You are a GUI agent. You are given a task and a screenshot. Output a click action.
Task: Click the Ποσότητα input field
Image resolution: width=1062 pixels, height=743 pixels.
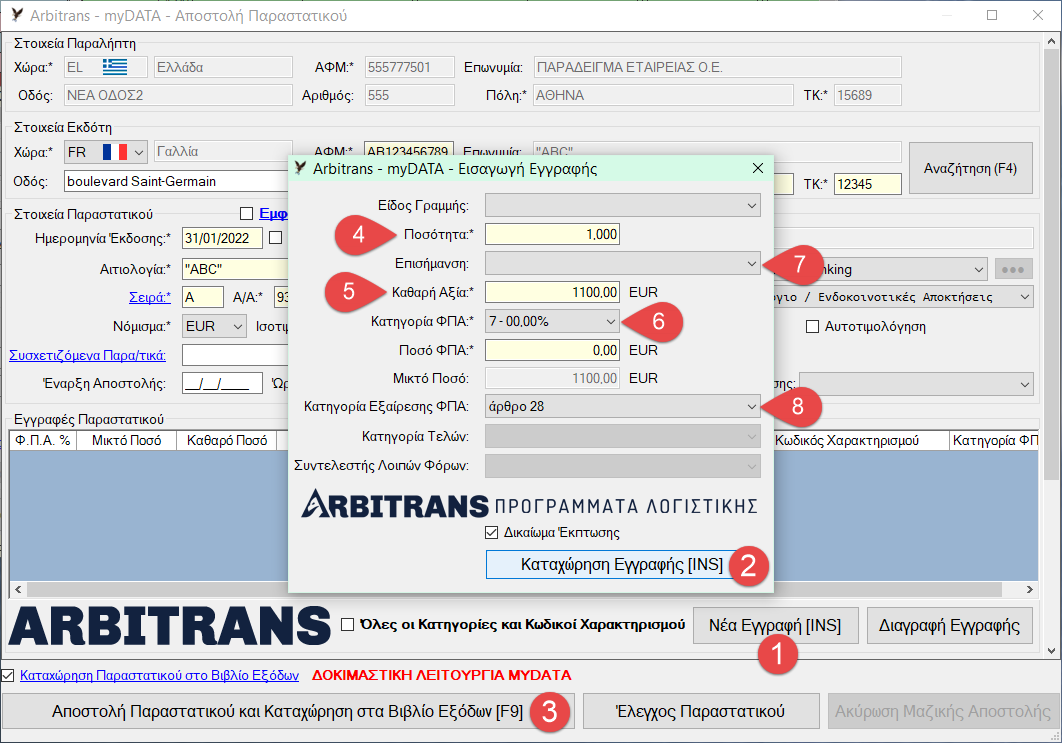(x=552, y=234)
